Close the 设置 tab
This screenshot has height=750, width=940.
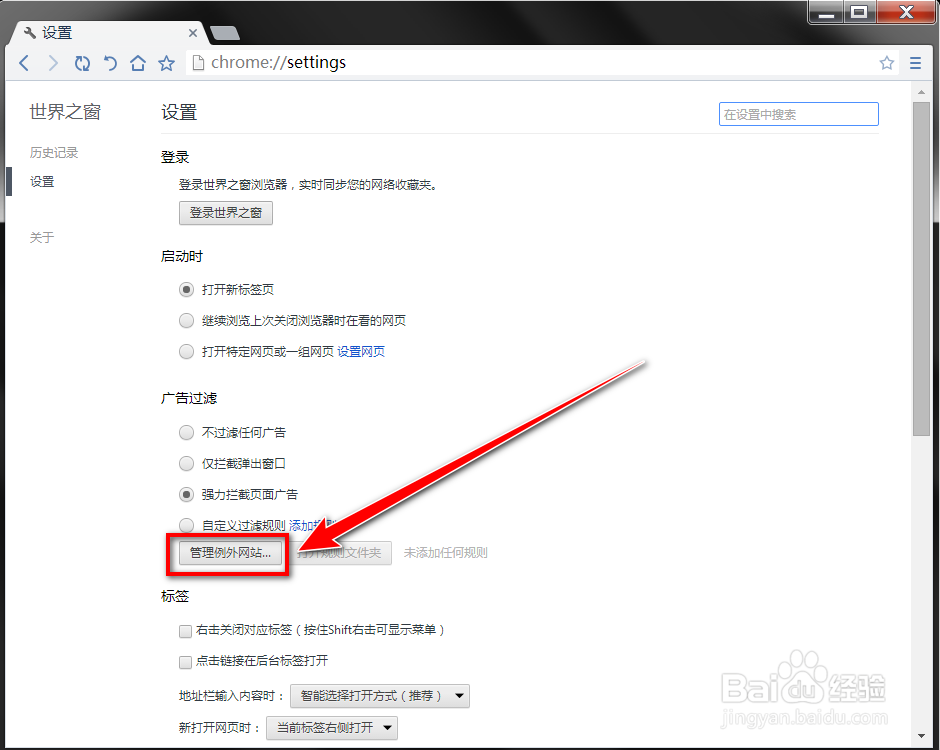193,33
